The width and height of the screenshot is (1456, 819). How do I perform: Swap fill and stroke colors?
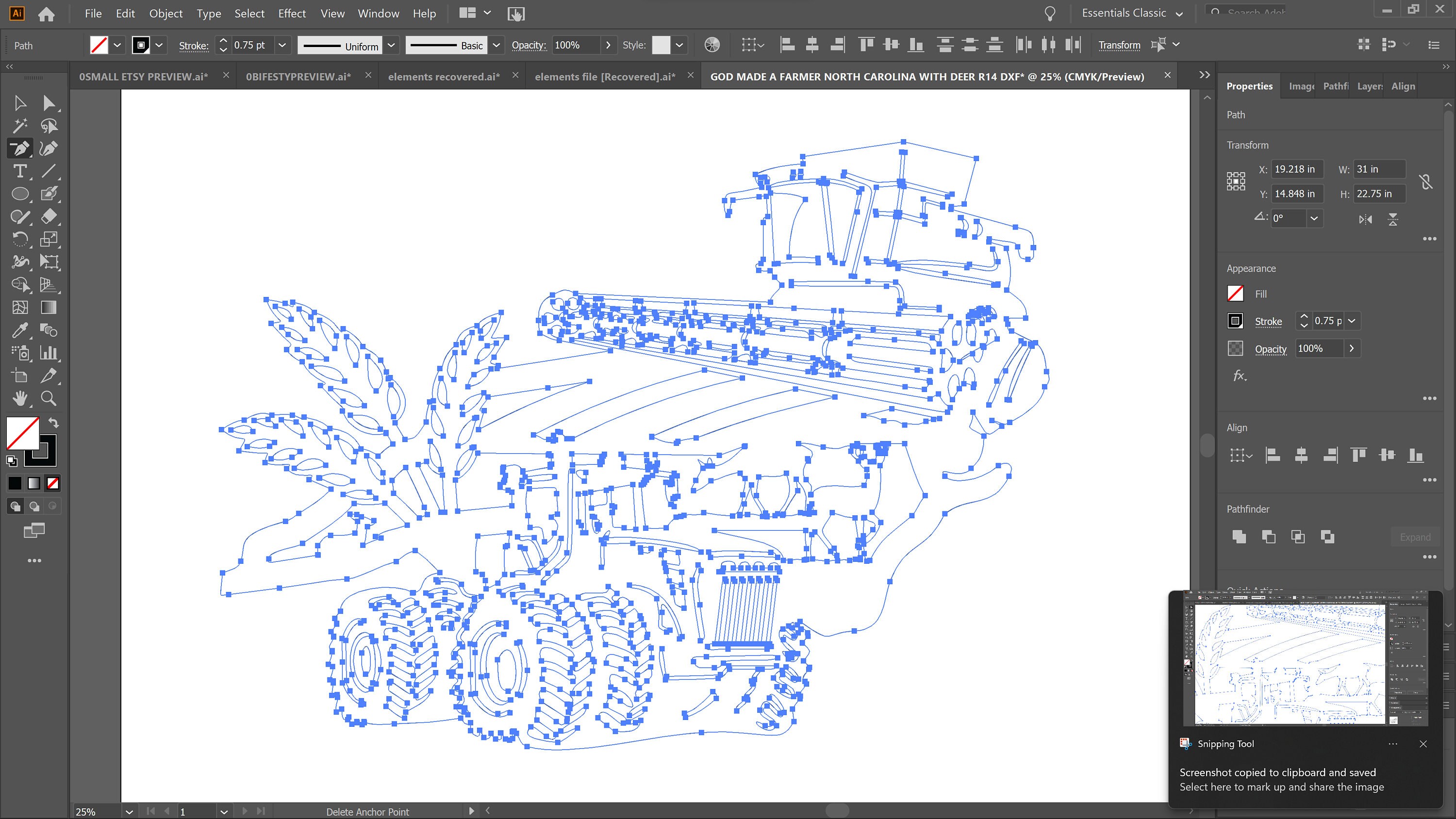point(53,423)
